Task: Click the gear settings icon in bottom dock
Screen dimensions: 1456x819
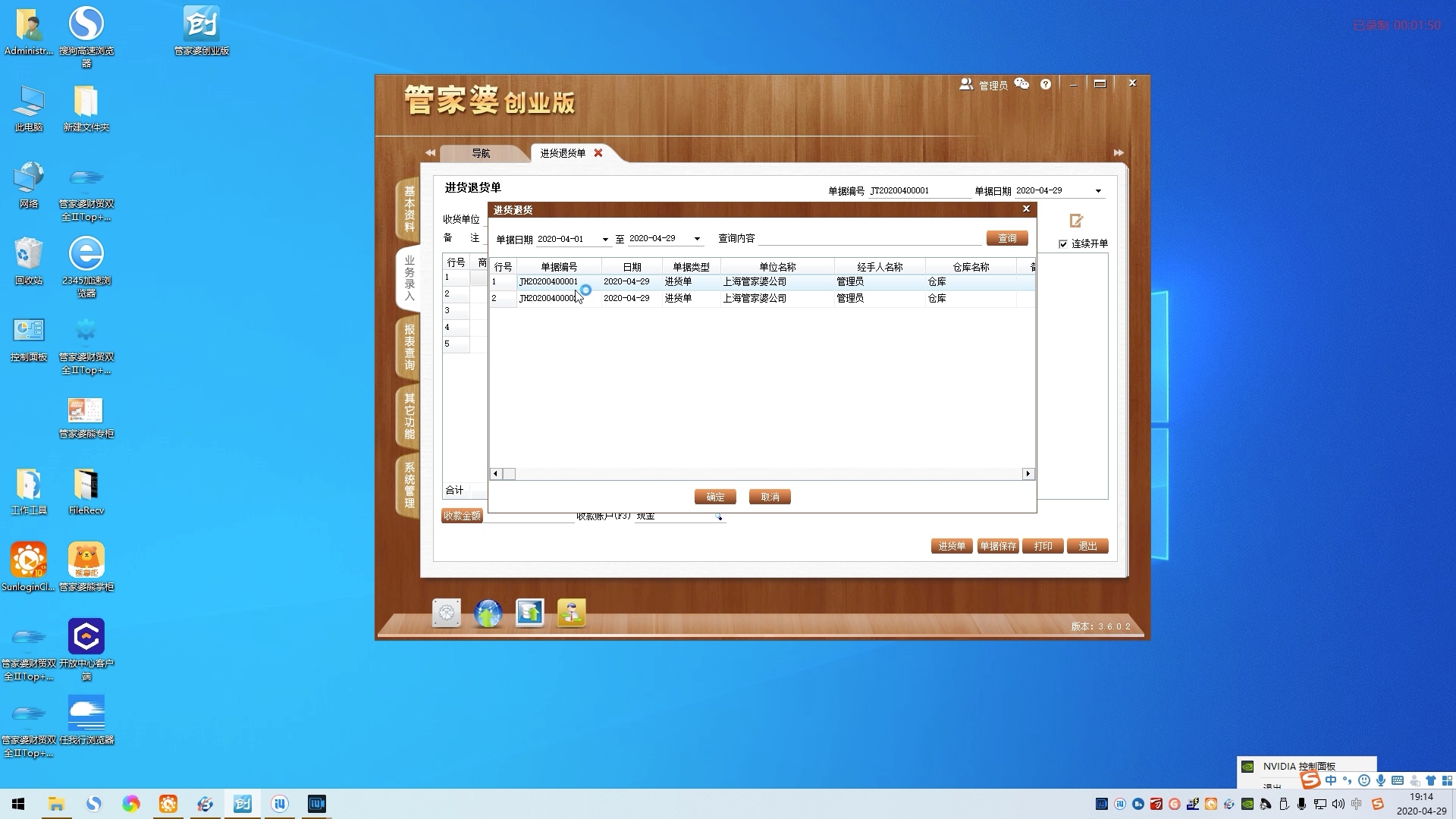Action: [x=447, y=613]
